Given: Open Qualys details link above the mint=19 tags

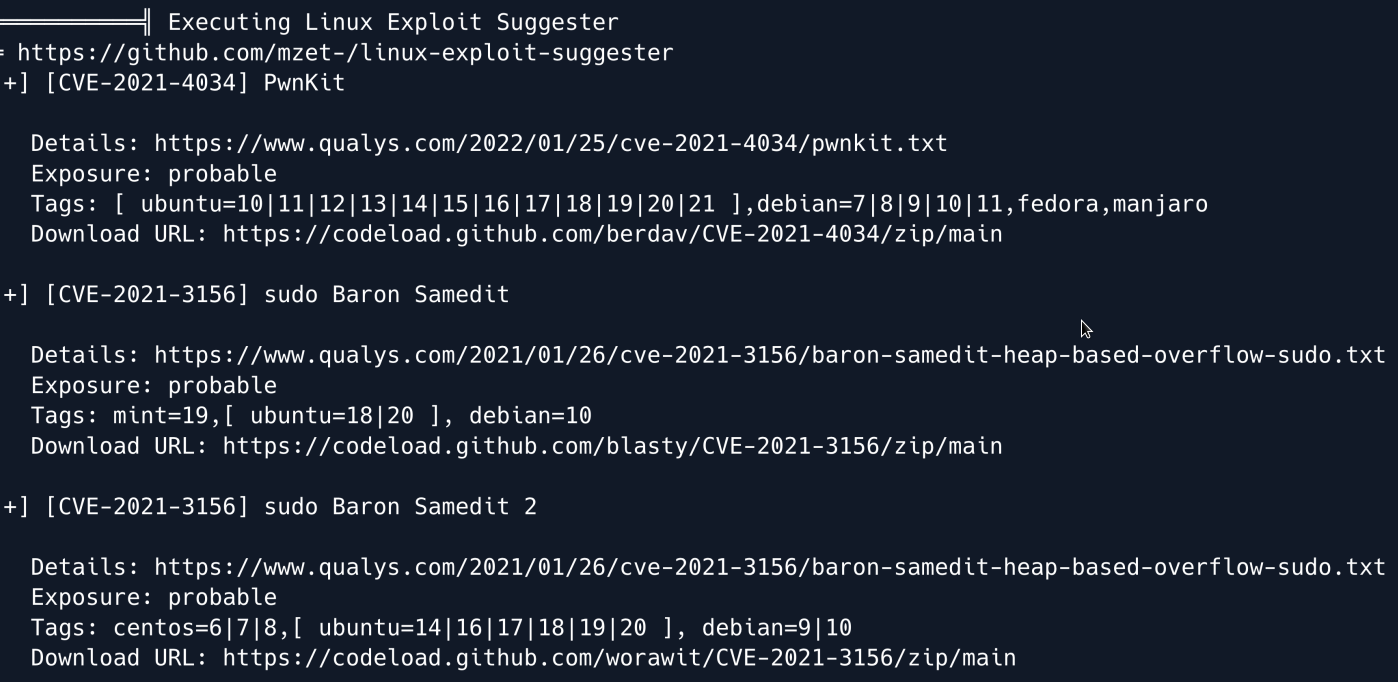Looking at the screenshot, I should 769,356.
